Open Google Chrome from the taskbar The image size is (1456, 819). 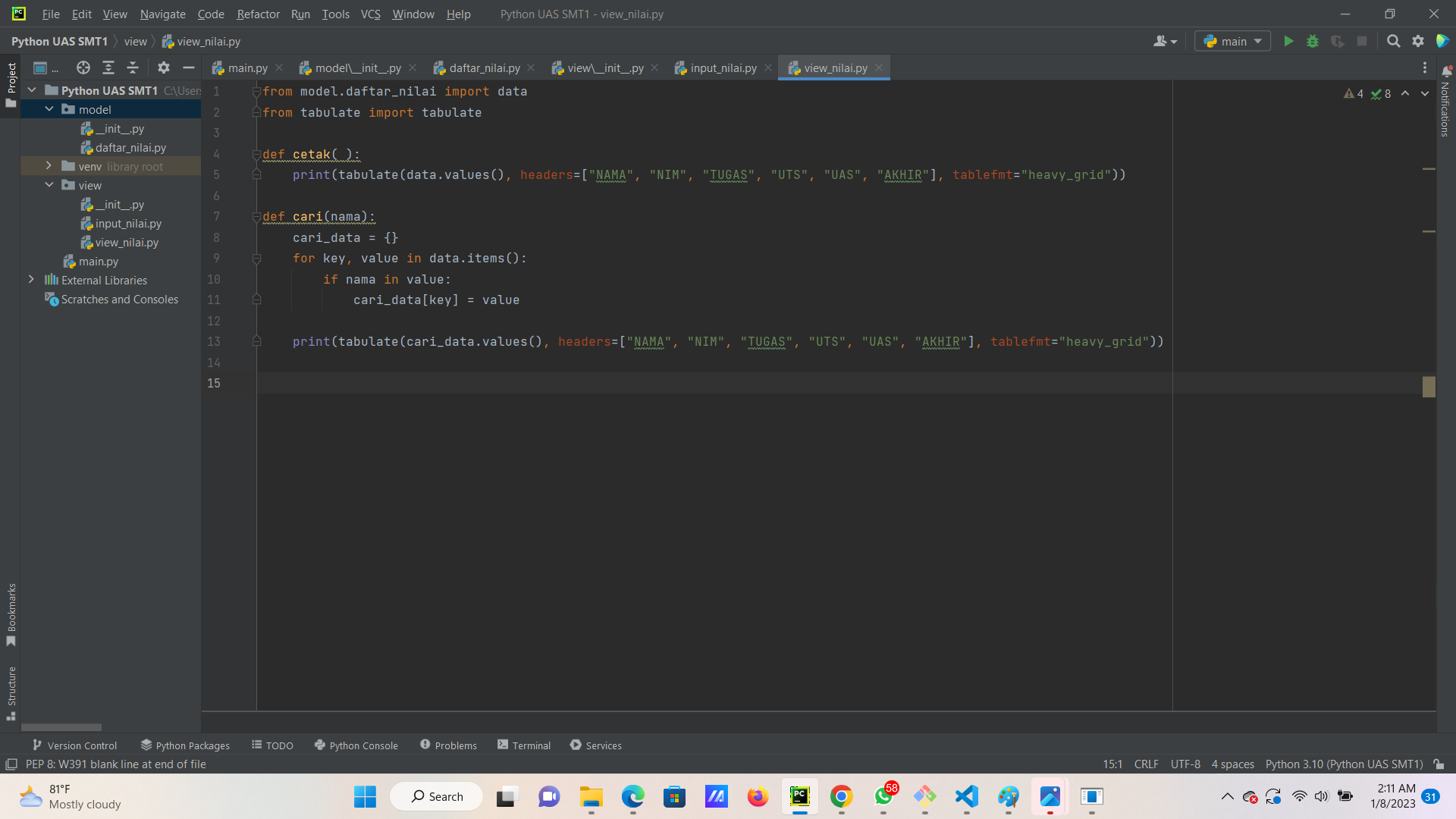tap(841, 797)
